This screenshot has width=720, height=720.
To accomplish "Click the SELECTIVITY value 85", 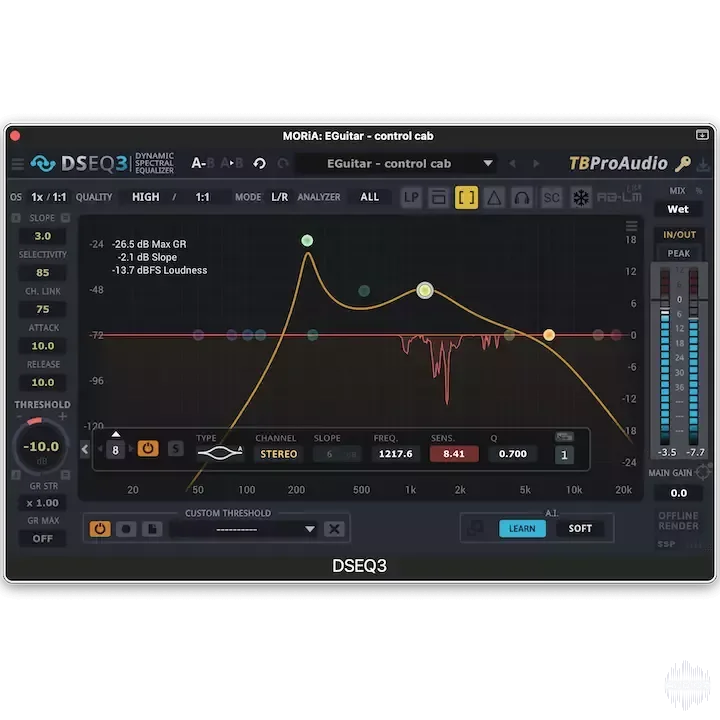I will pyautogui.click(x=42, y=273).
